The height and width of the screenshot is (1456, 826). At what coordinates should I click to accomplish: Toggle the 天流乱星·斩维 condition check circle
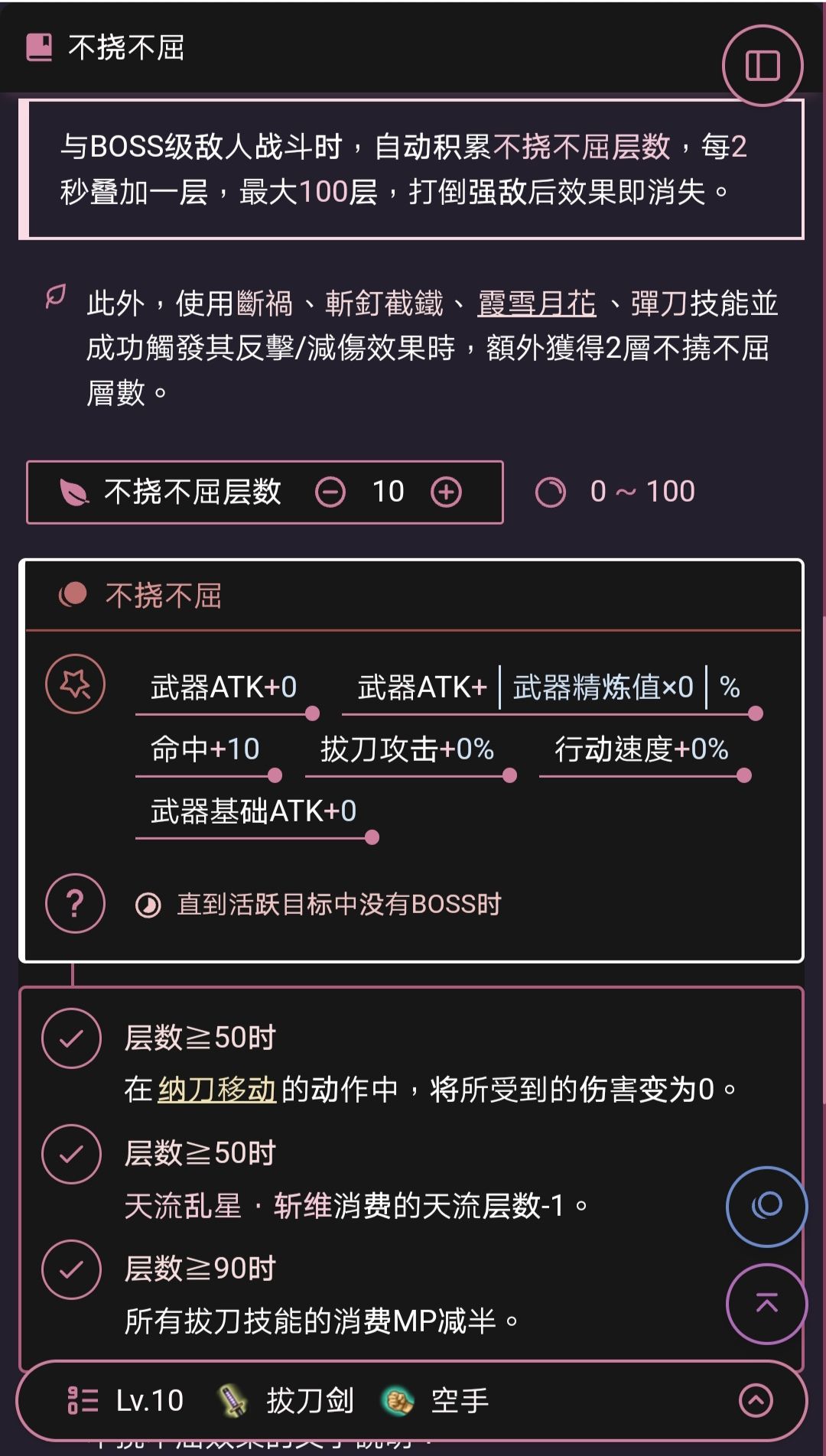(71, 1154)
